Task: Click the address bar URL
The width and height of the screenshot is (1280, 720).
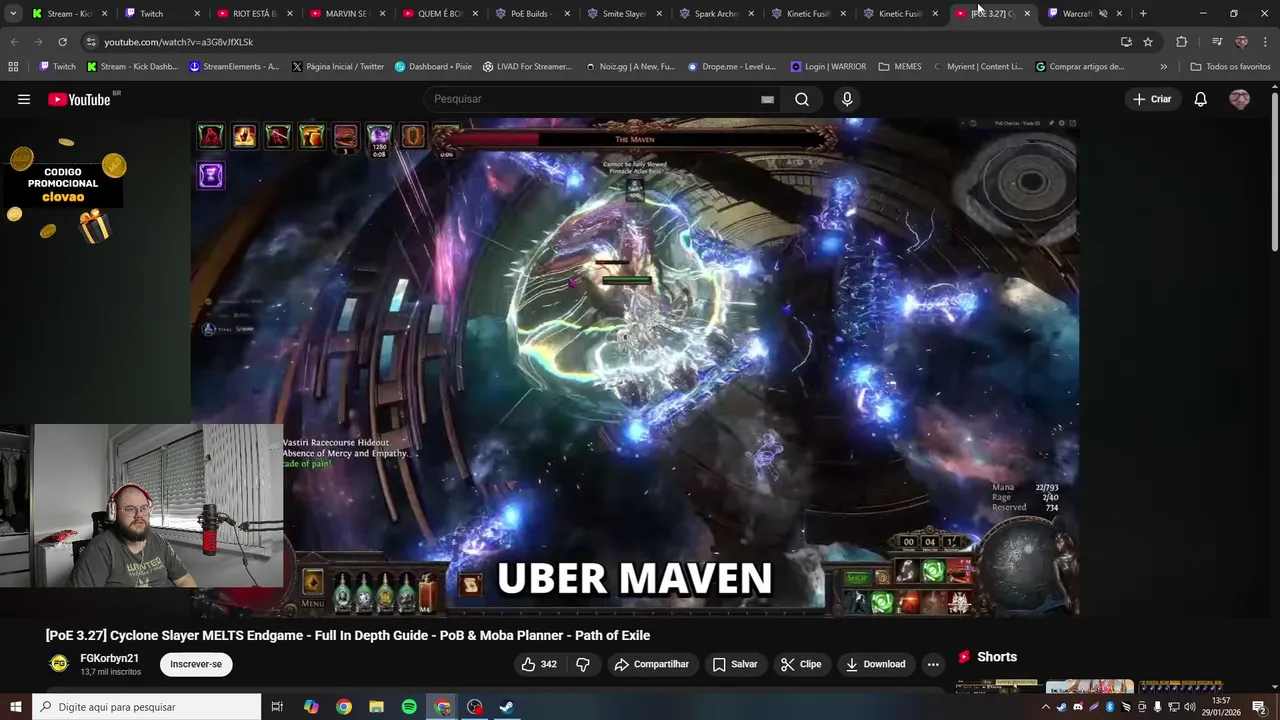Action: (x=179, y=42)
